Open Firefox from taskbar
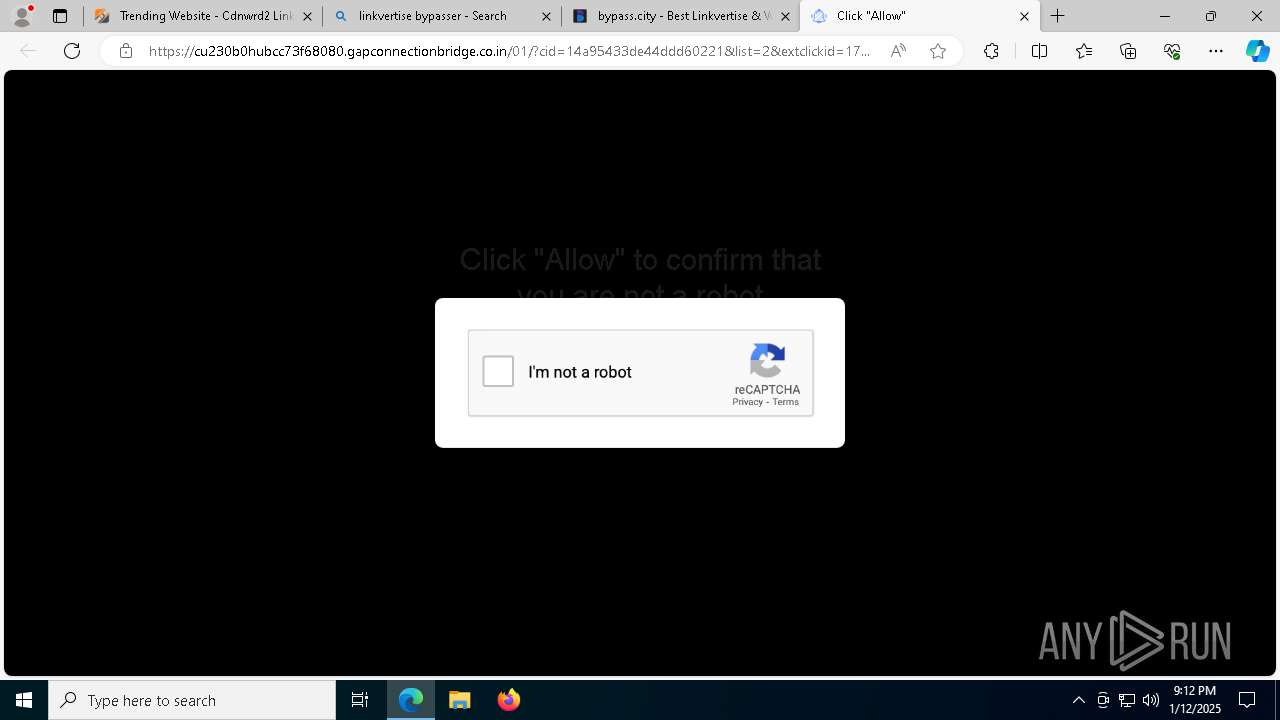The image size is (1280, 720). coord(509,700)
